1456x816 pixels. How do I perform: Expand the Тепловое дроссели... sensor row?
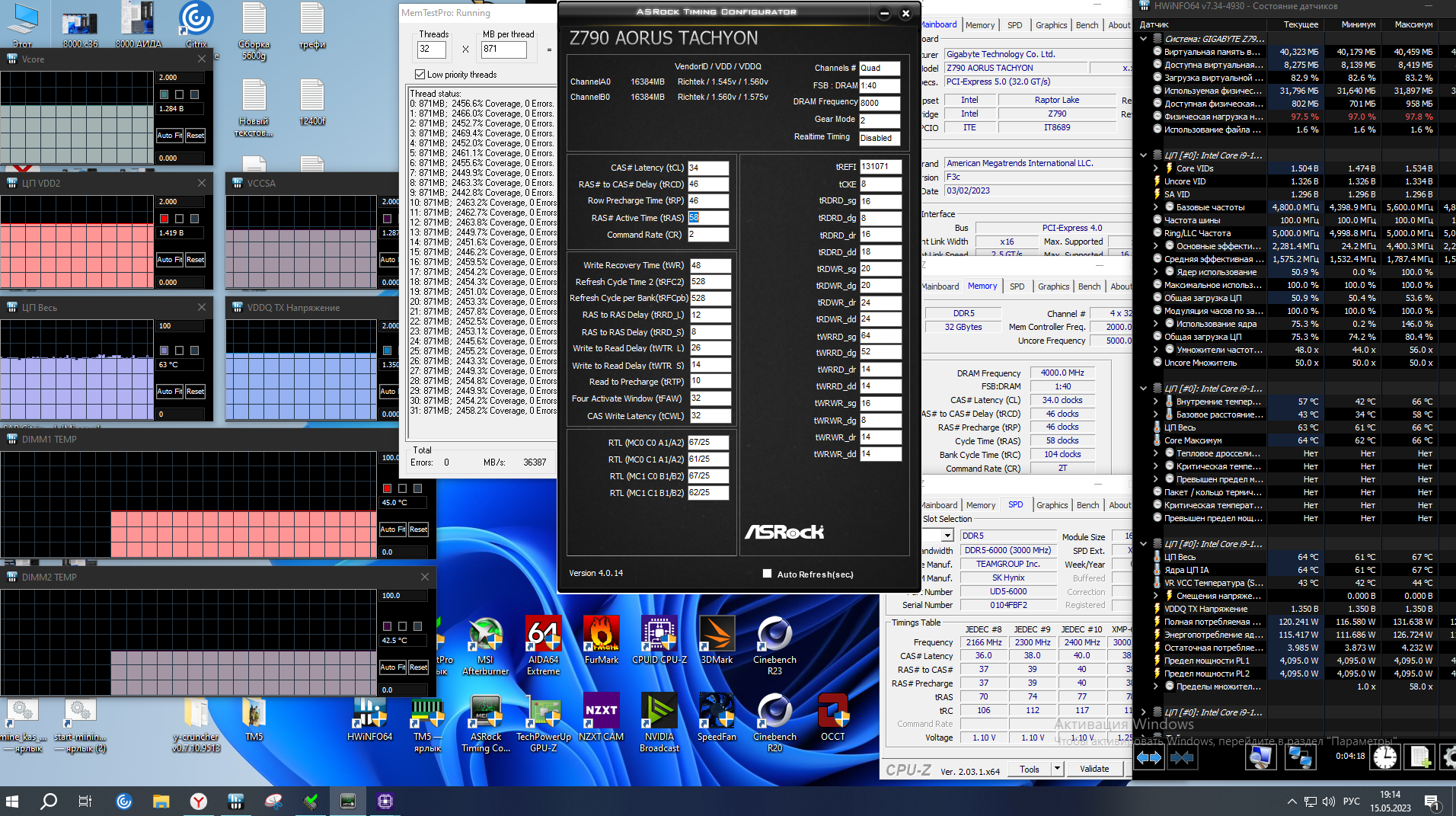(x=1156, y=453)
